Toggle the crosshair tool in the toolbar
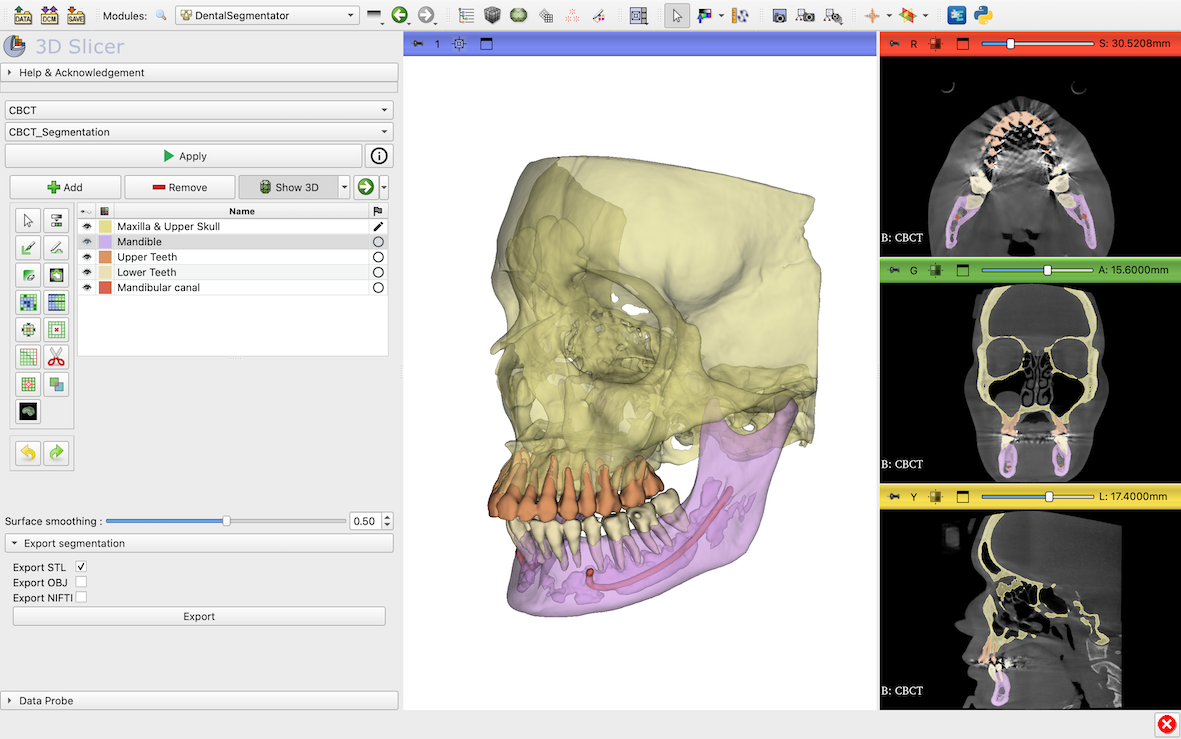The image size is (1181, 739). (874, 15)
